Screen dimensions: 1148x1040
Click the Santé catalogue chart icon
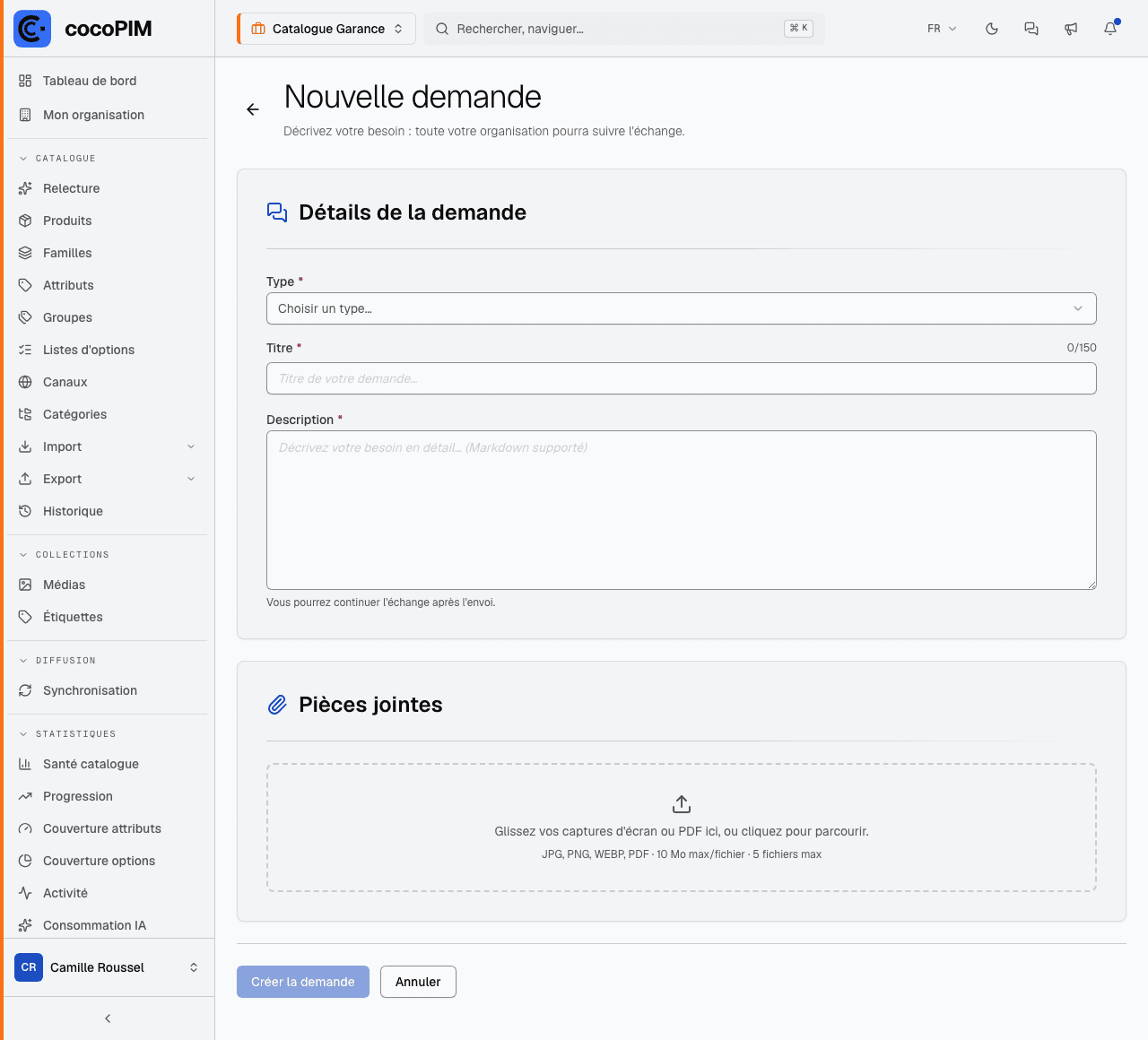point(25,764)
